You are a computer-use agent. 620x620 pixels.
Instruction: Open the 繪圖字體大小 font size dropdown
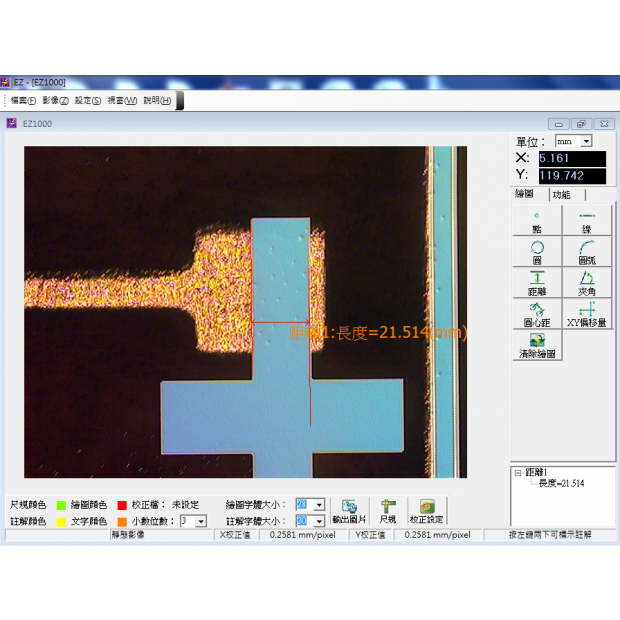(319, 505)
